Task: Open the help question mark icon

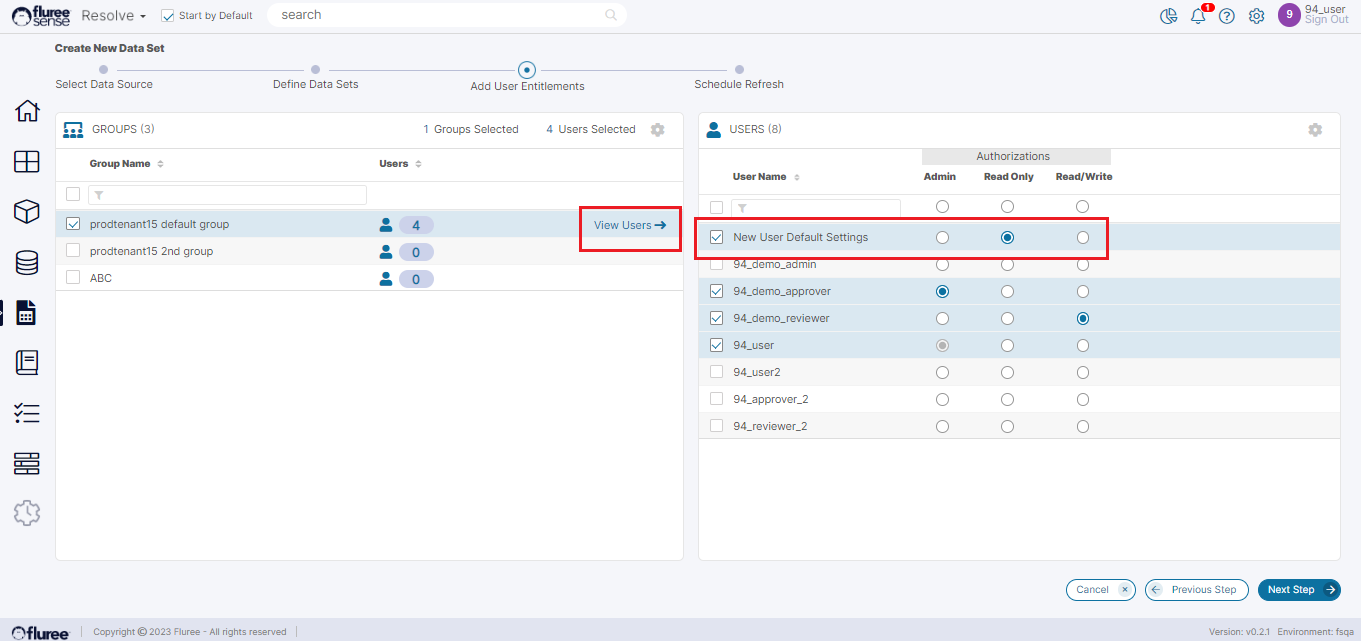Action: point(1227,16)
